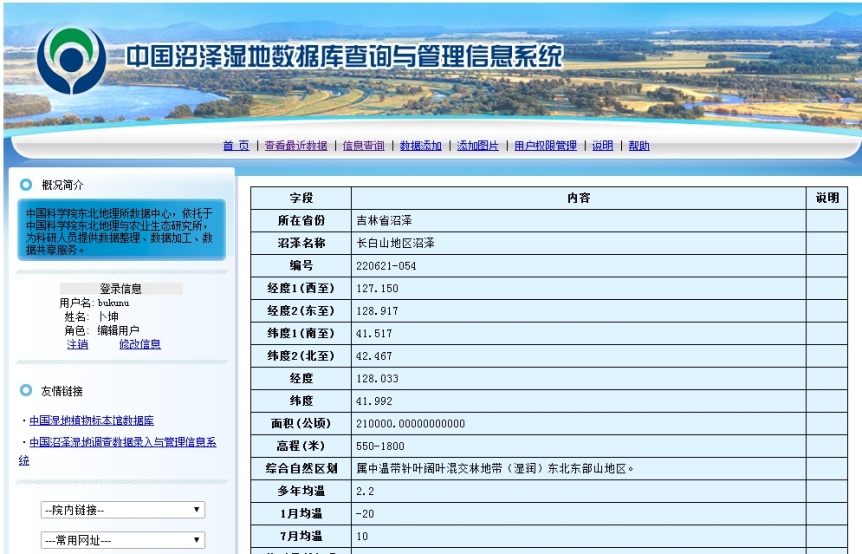Click 添加图片 in the navigation bar

pos(478,146)
